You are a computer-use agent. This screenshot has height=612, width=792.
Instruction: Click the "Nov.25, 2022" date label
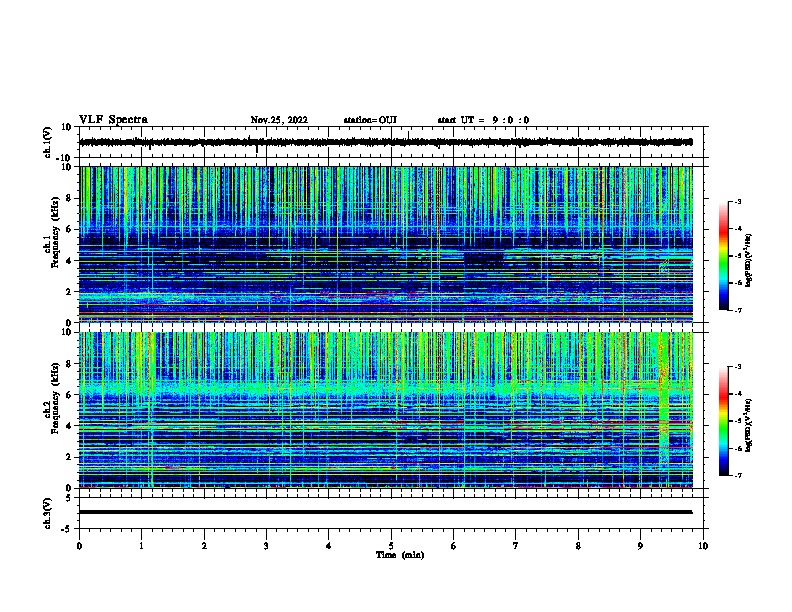tap(279, 120)
